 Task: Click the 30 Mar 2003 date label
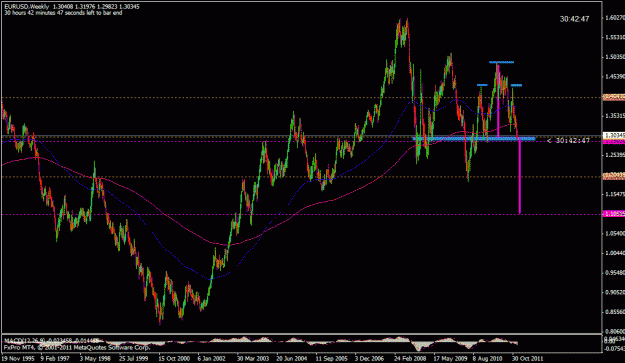coord(252,358)
